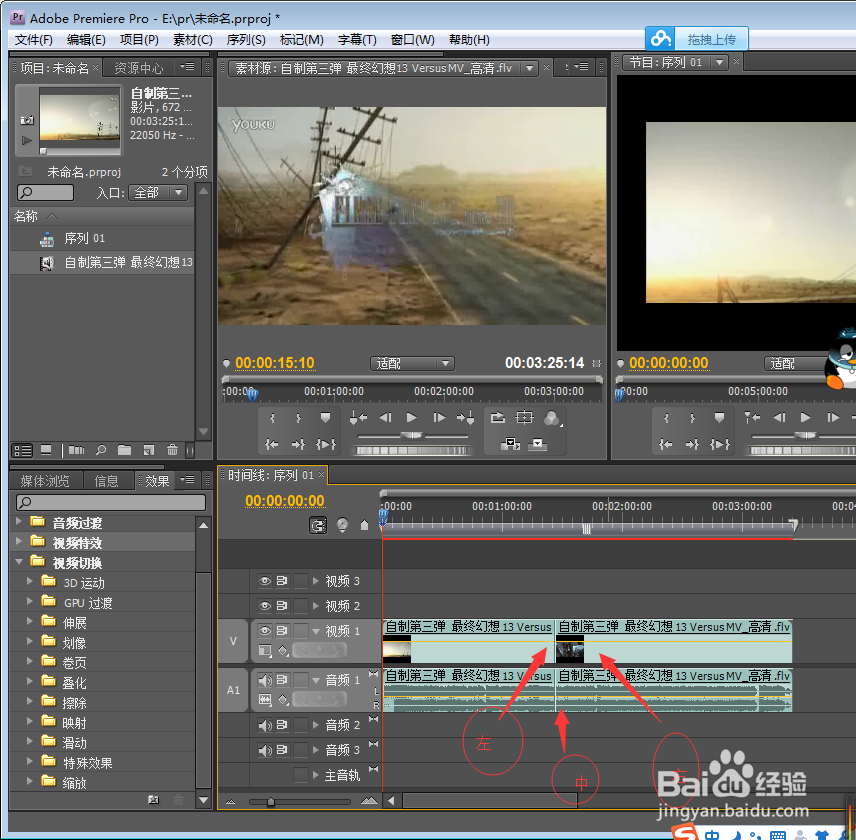
Task: Click the project panel Find icon
Action: [x=100, y=450]
